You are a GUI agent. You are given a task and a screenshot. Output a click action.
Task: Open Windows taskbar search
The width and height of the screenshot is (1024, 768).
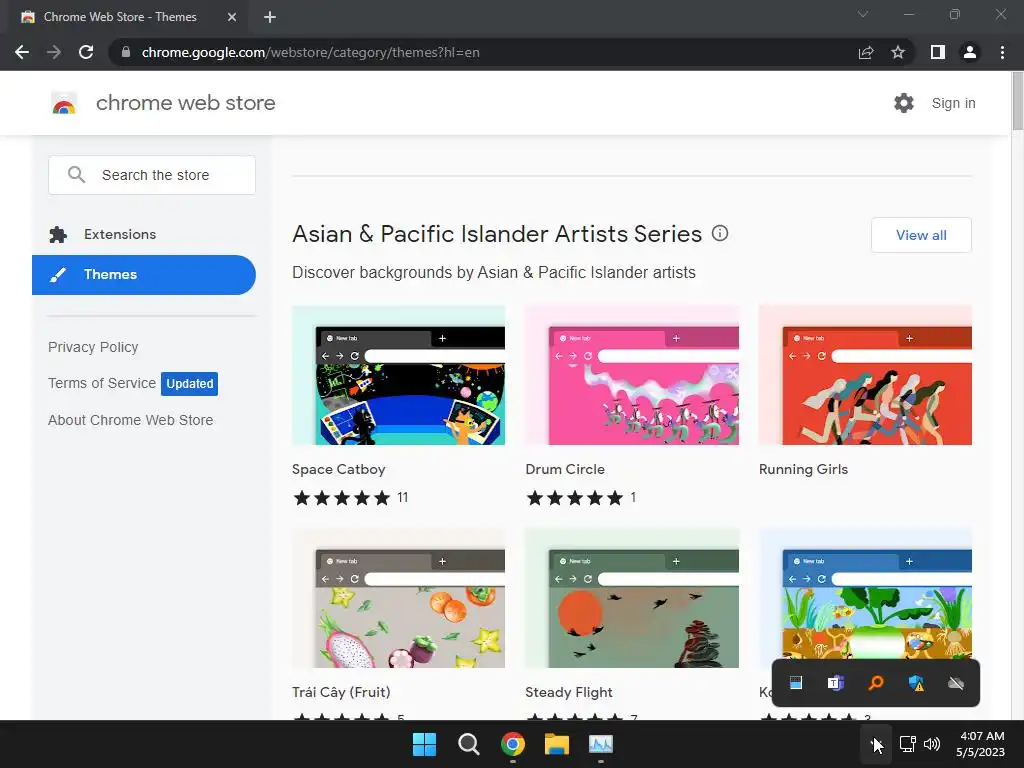click(x=469, y=744)
